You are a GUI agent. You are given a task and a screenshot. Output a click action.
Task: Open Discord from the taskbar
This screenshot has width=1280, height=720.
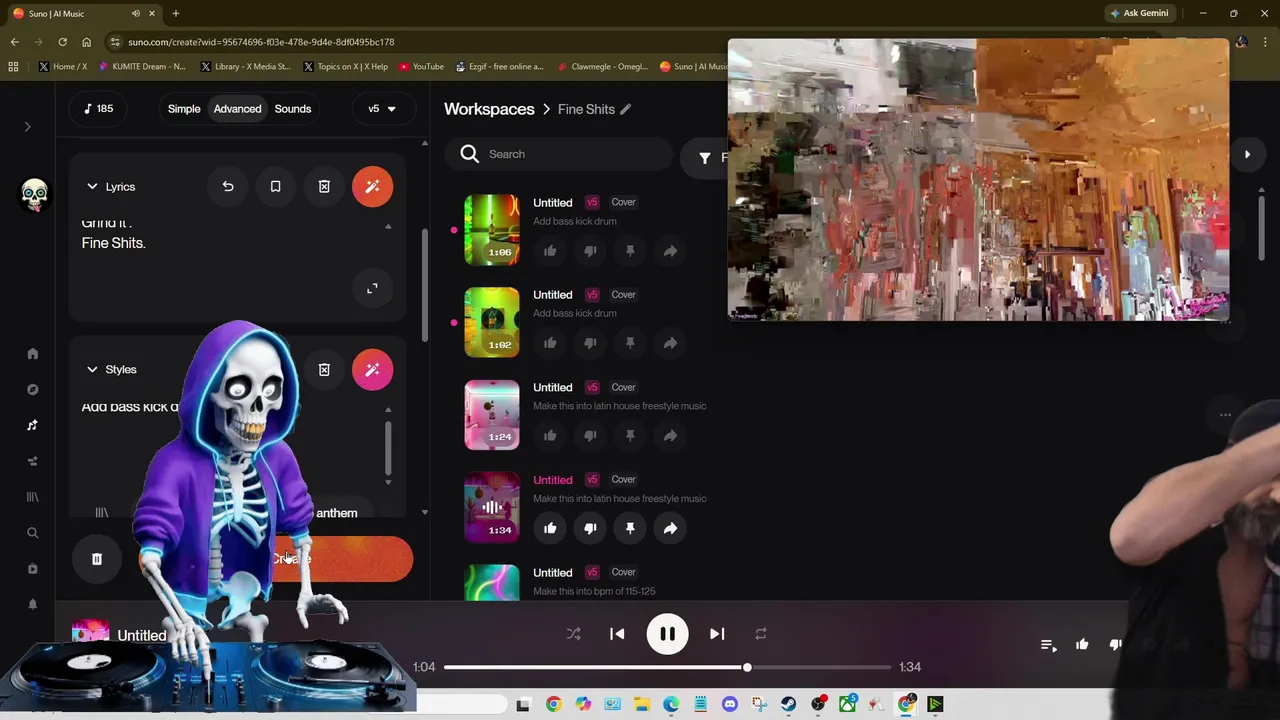tap(729, 704)
